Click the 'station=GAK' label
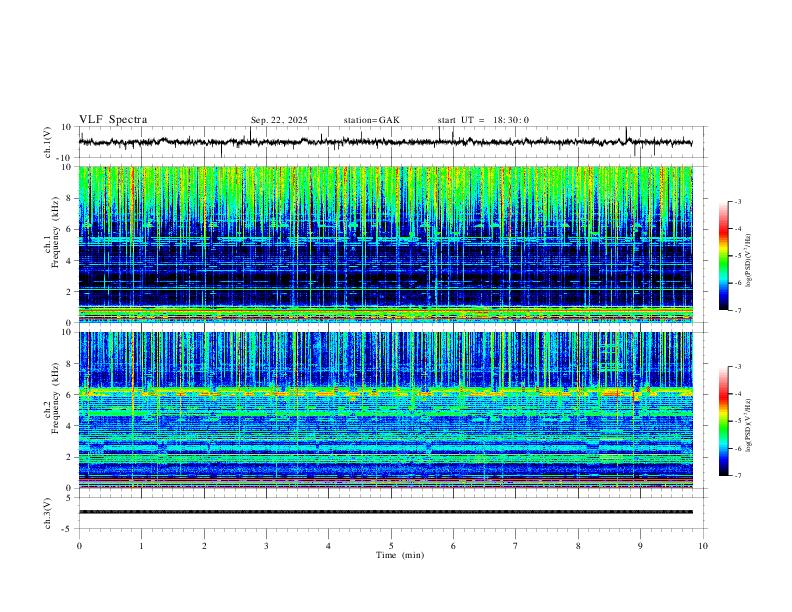The image size is (792, 612). [371, 120]
